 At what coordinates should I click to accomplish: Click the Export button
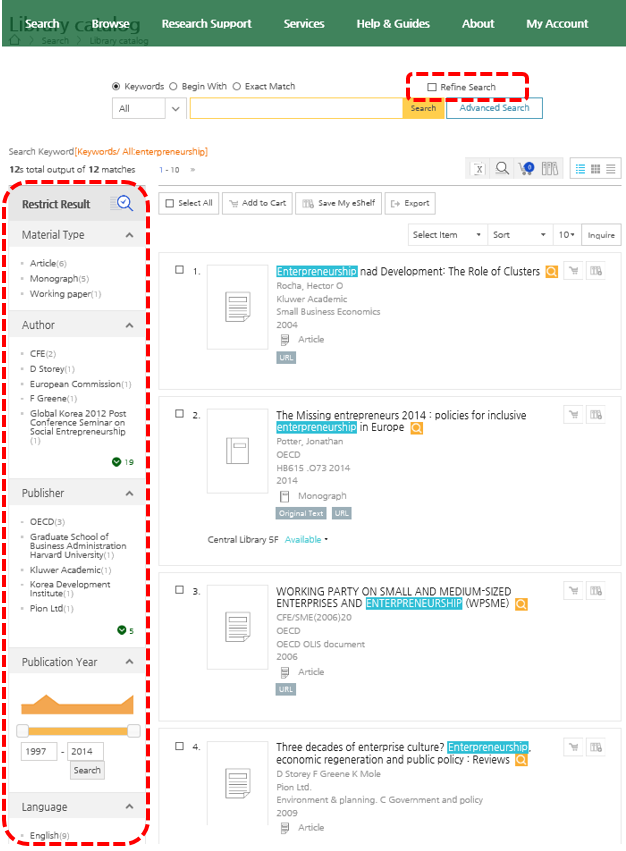pos(410,203)
